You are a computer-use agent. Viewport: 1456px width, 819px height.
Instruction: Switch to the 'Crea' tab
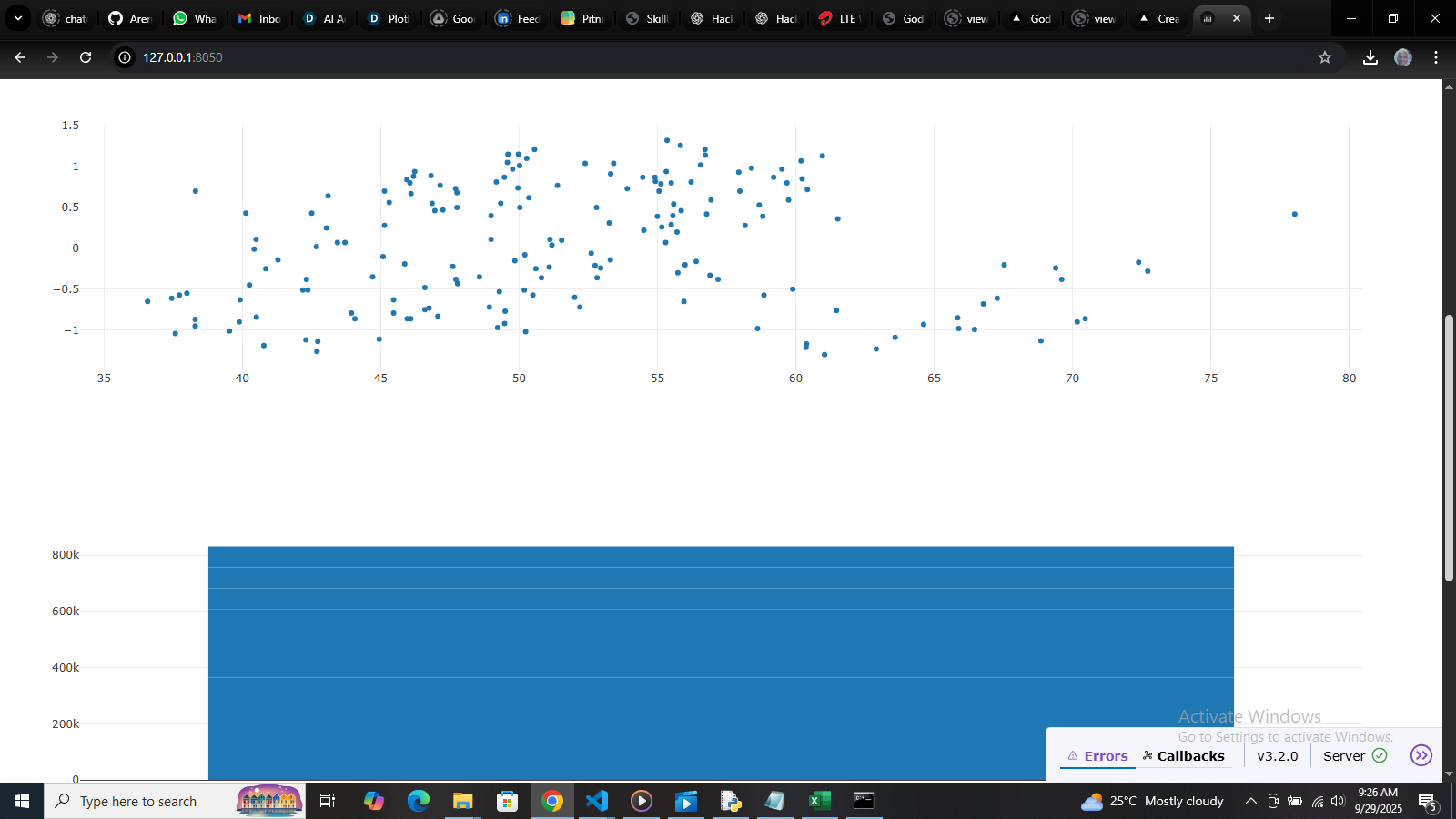(x=1158, y=18)
